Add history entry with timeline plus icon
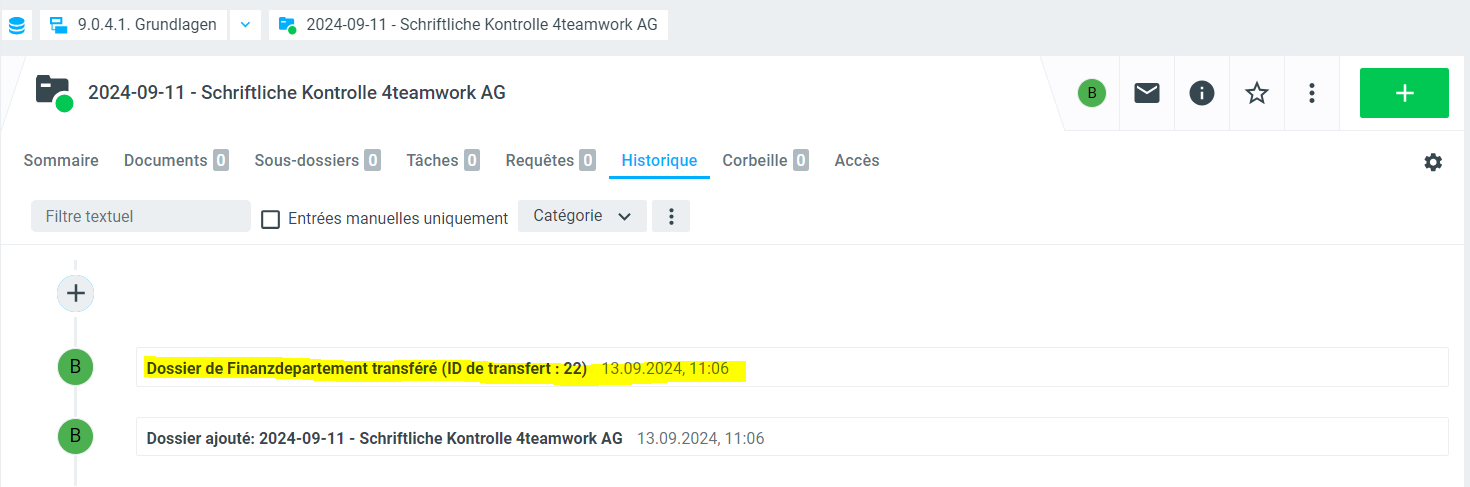Image resolution: width=1470 pixels, height=487 pixels. pyautogui.click(x=75, y=293)
